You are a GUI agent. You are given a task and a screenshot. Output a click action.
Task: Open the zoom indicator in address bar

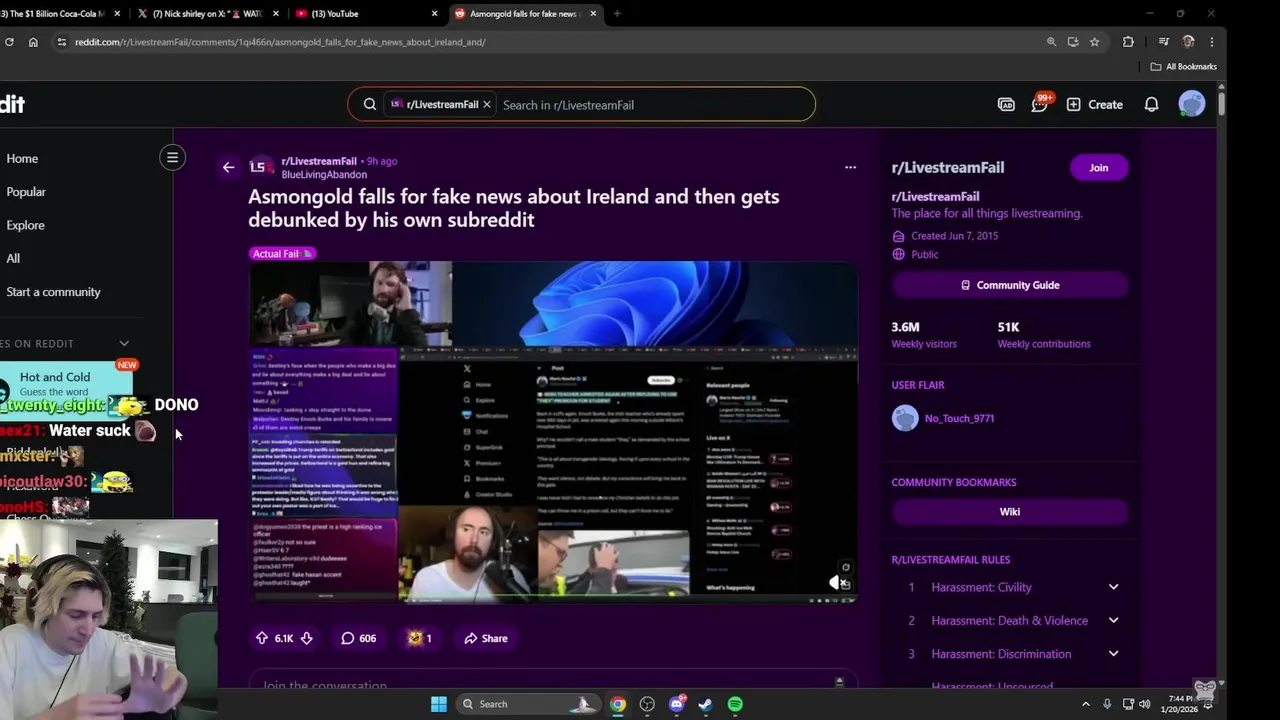[x=1051, y=42]
